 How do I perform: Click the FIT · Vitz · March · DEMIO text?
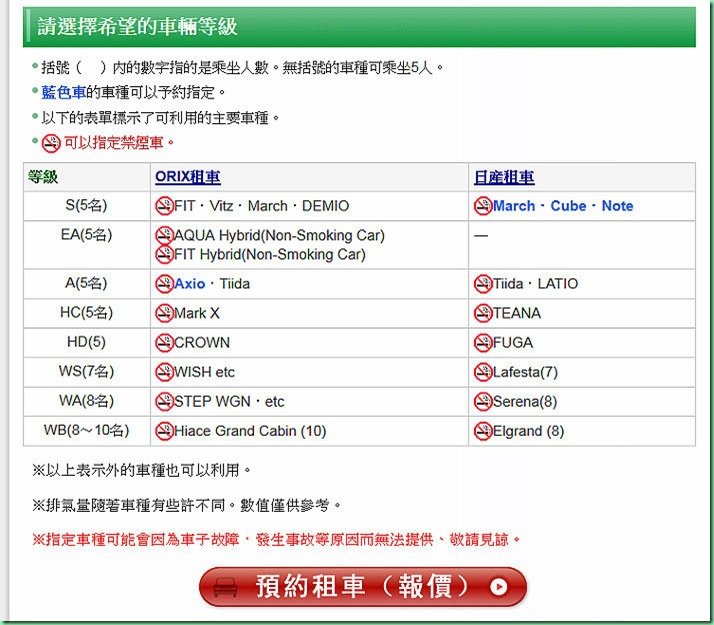[x=261, y=206]
